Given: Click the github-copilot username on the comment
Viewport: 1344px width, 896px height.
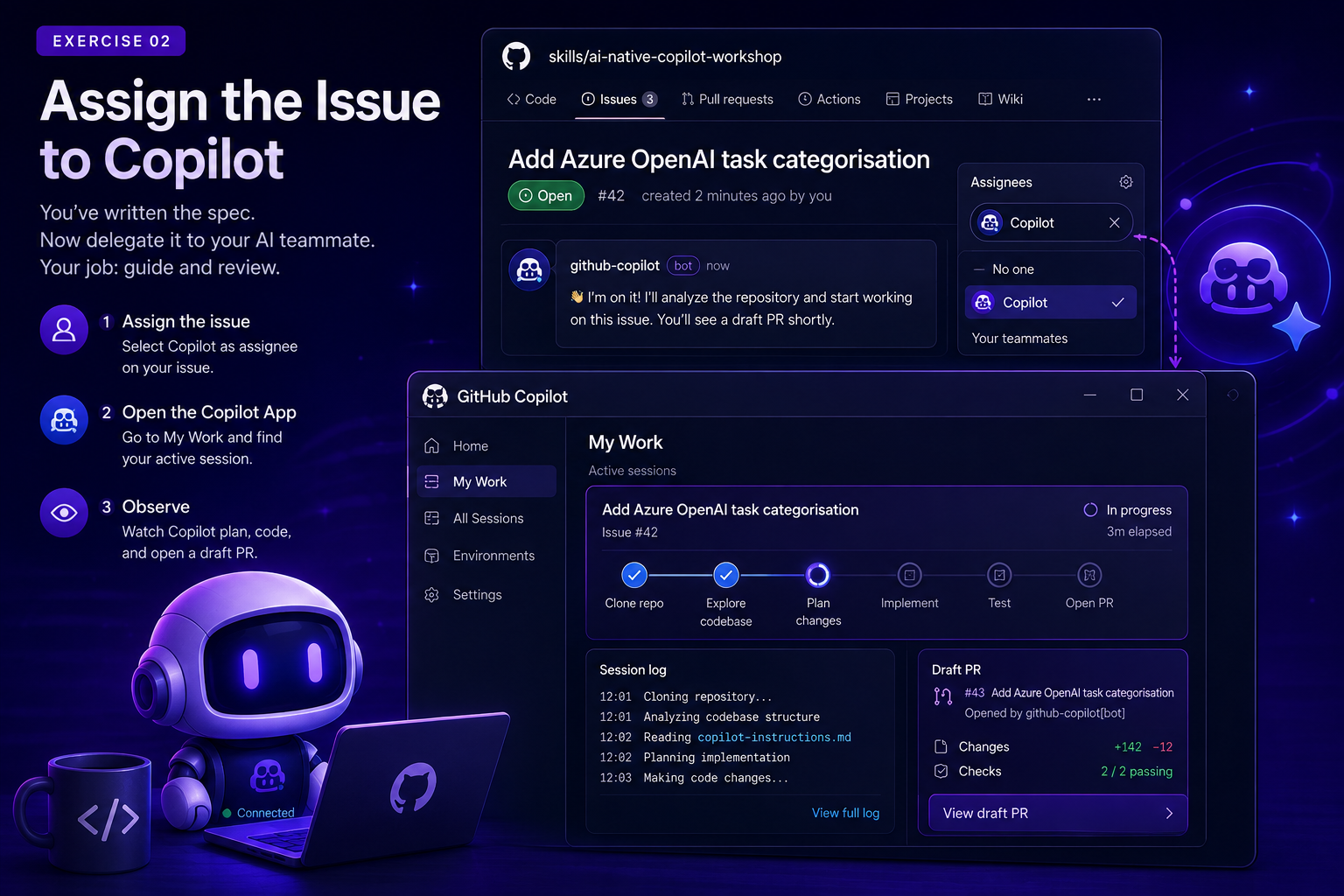Looking at the screenshot, I should (614, 266).
